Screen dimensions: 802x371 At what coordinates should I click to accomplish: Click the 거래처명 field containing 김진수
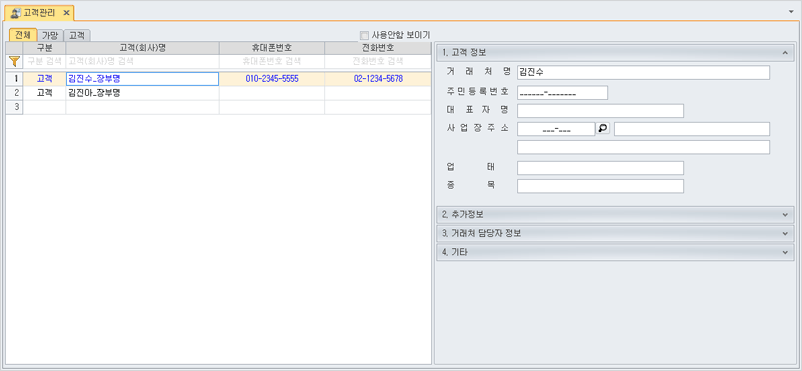(643, 73)
